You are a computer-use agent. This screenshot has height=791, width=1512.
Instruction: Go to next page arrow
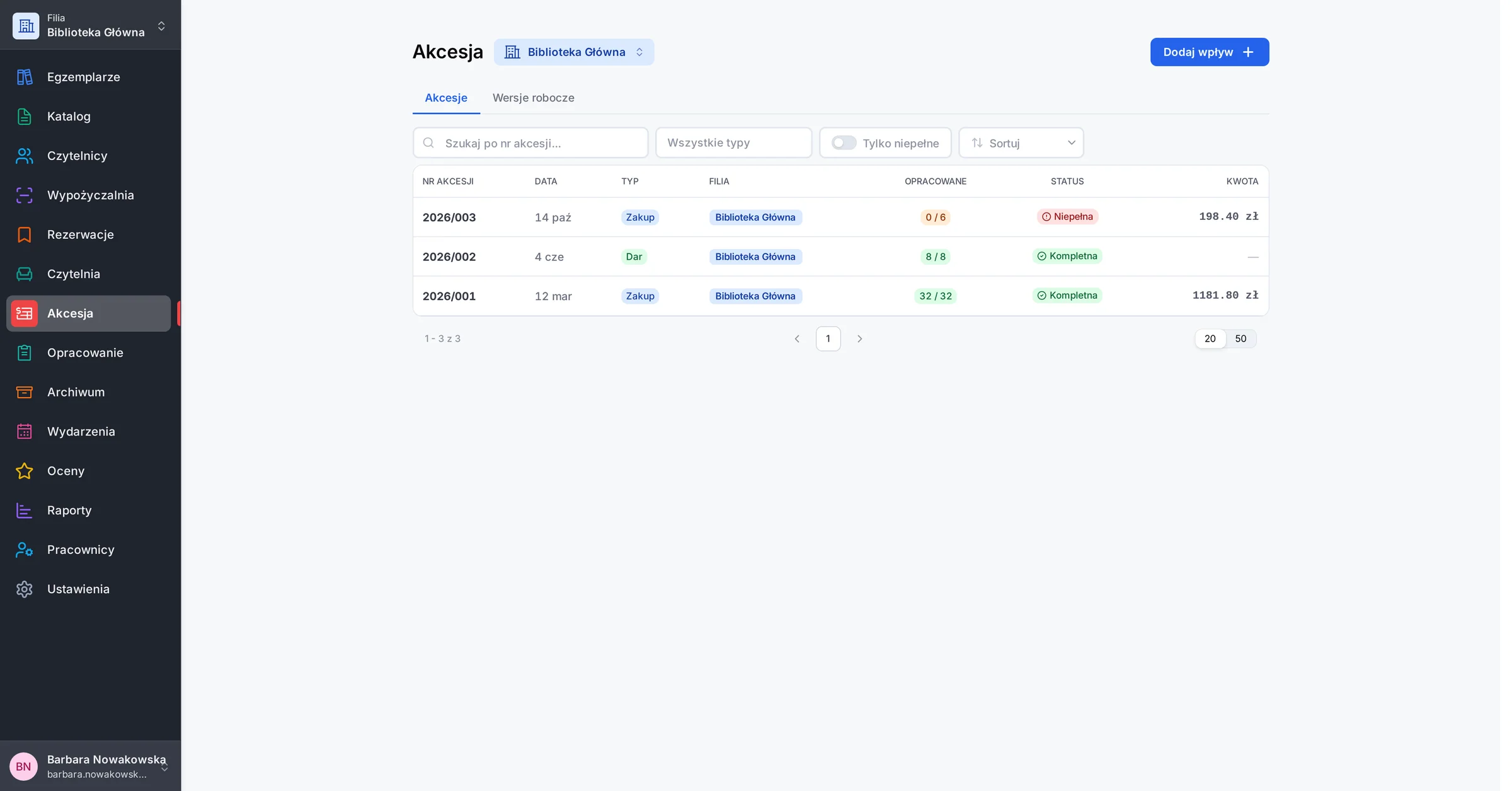[859, 338]
